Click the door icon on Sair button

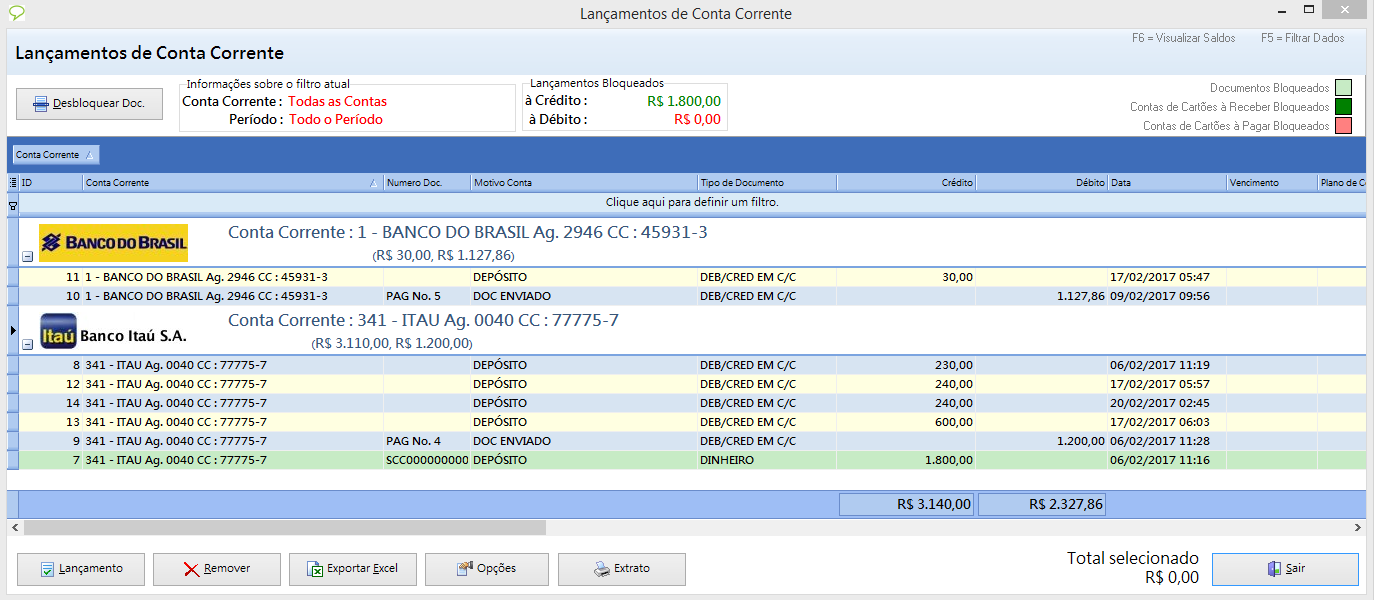pyautogui.click(x=1273, y=569)
